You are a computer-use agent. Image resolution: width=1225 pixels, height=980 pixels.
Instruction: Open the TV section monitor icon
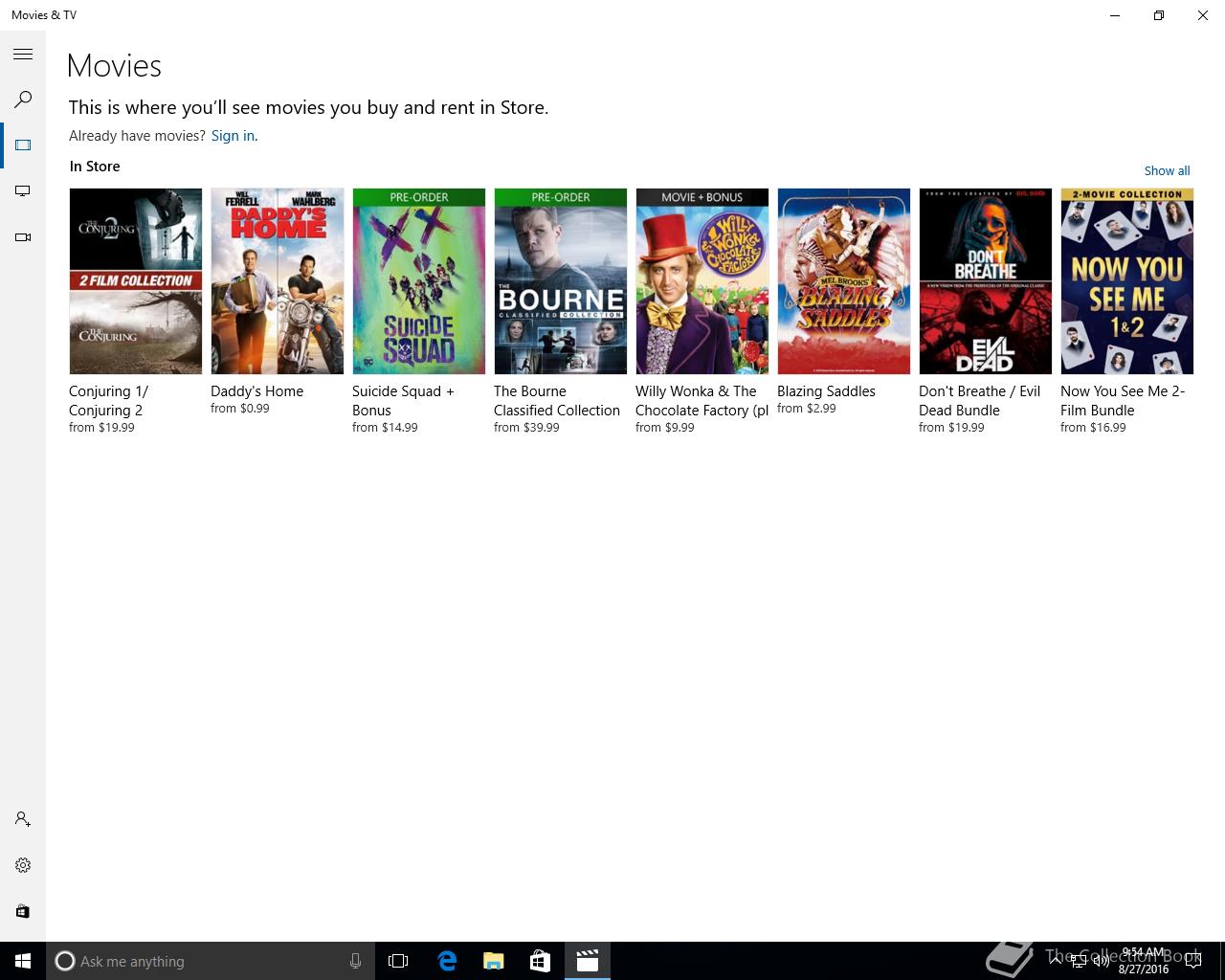point(23,191)
